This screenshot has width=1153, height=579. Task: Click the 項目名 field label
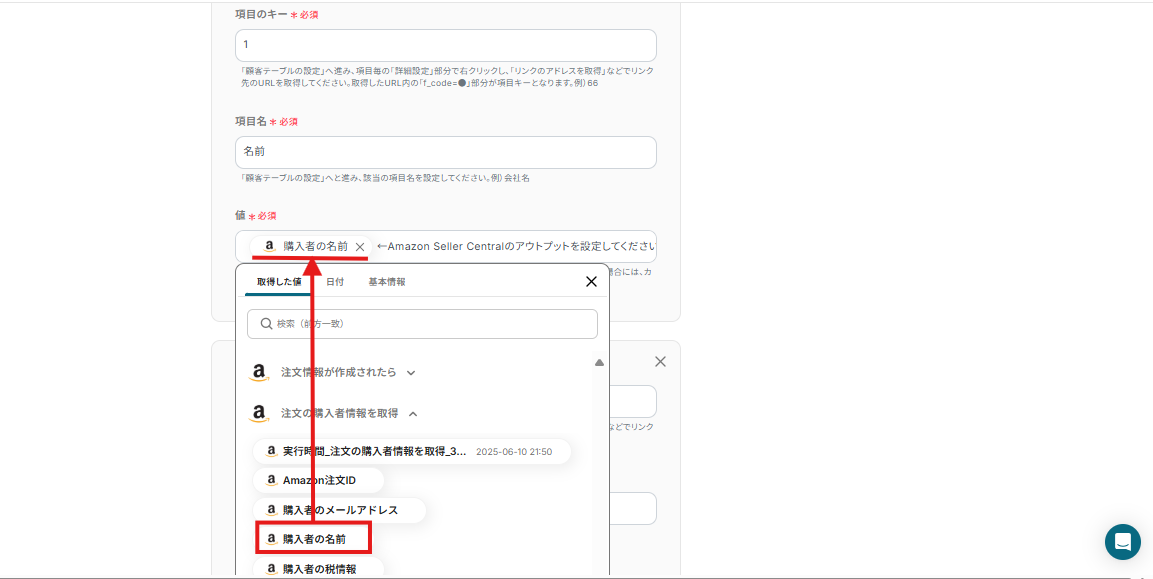point(251,121)
